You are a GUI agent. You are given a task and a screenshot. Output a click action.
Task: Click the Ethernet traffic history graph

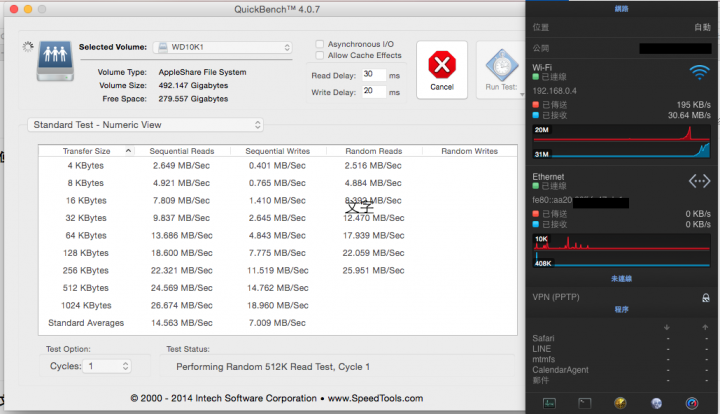coord(621,251)
